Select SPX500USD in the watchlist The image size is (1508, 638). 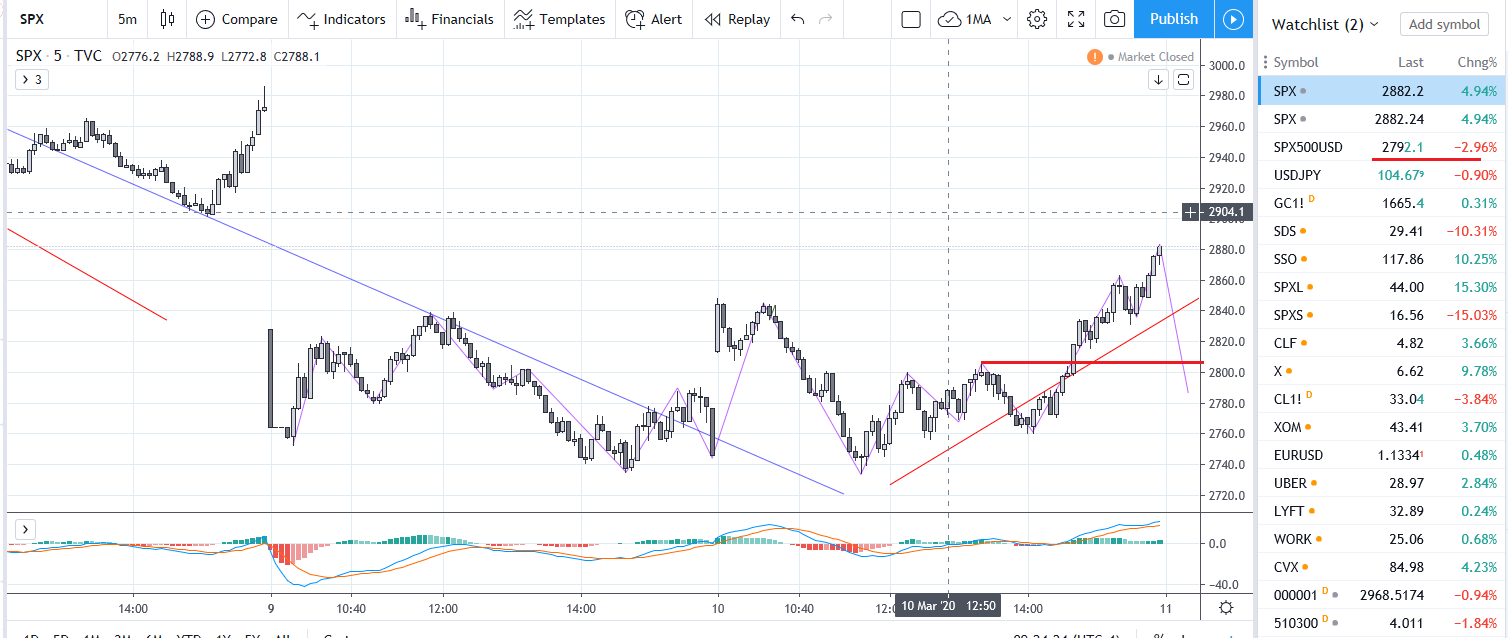pyautogui.click(x=1382, y=147)
